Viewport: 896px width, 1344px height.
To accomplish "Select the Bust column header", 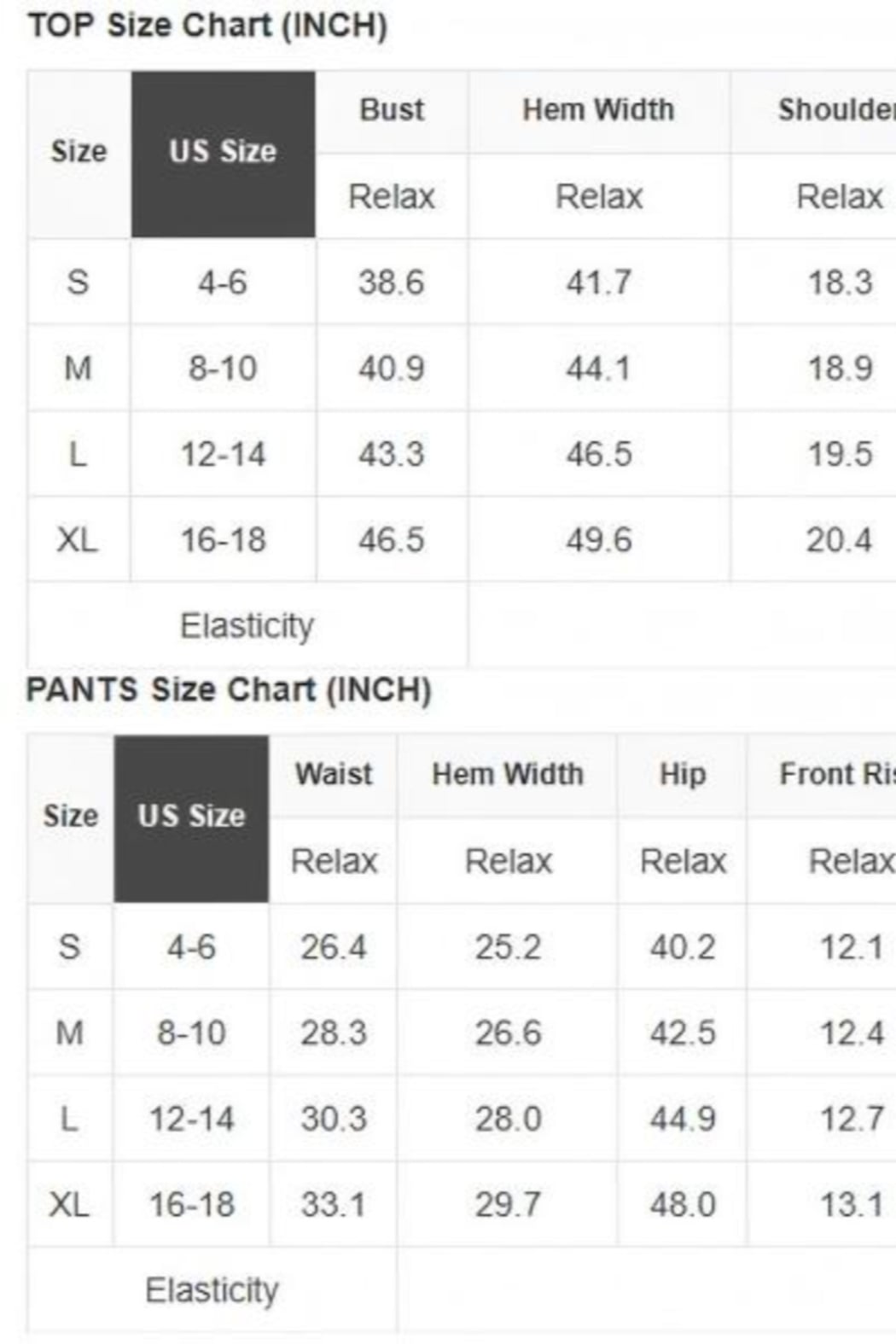I will point(392,111).
